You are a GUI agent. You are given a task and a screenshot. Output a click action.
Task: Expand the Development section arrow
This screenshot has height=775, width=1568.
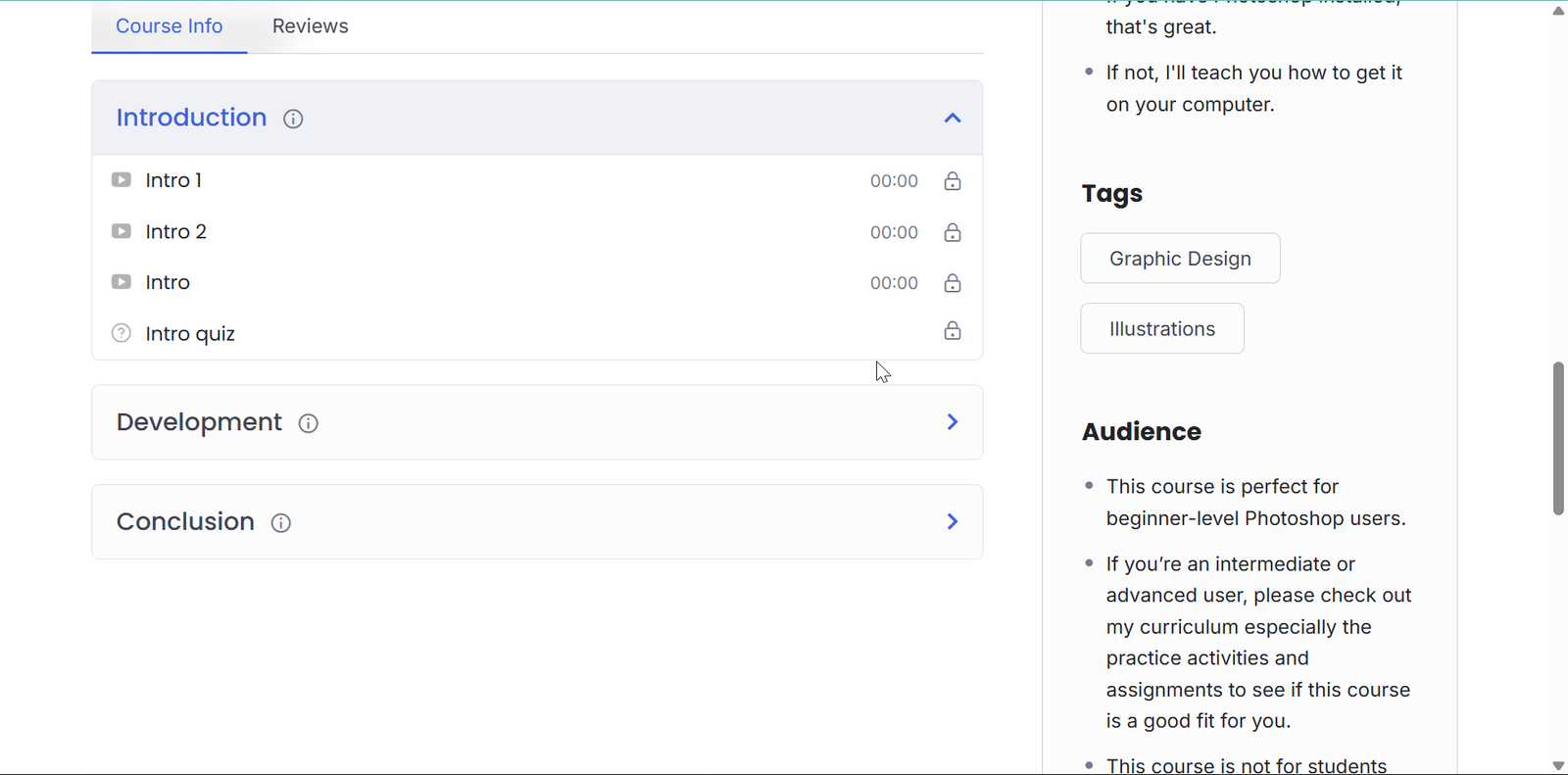click(953, 422)
